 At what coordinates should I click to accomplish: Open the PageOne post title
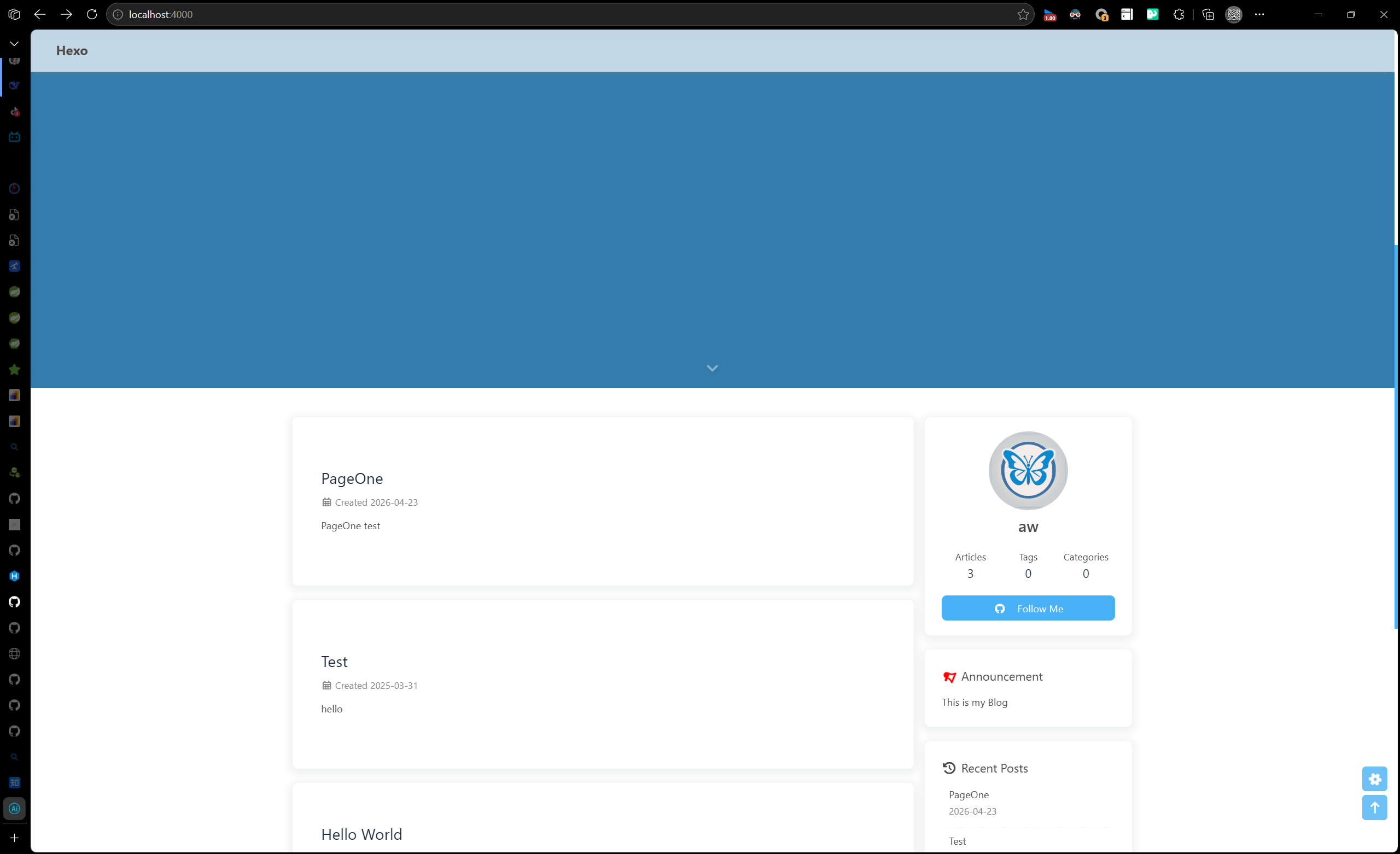[x=352, y=478]
